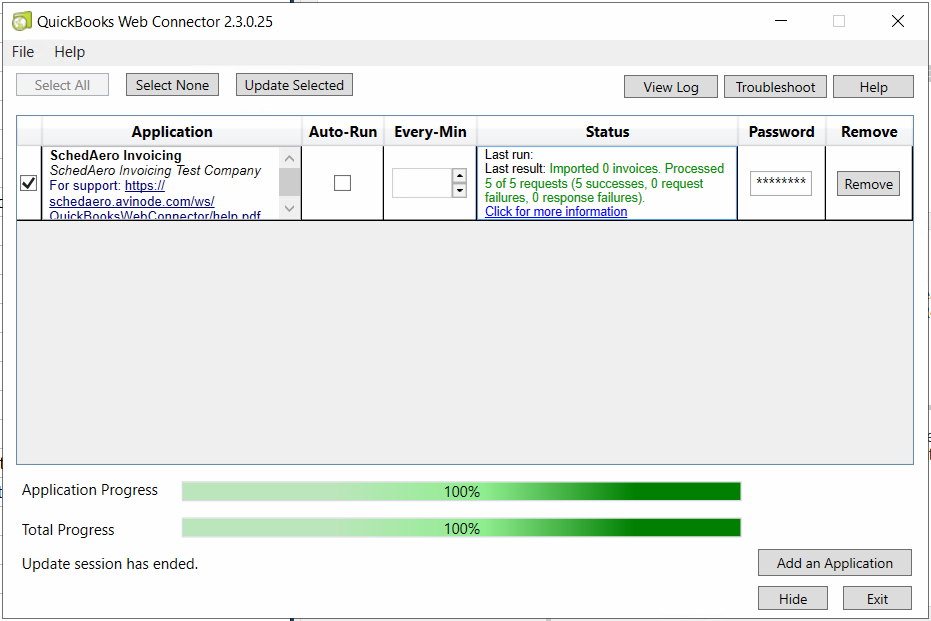
Task: Click the Total Progress bar
Action: 461,528
